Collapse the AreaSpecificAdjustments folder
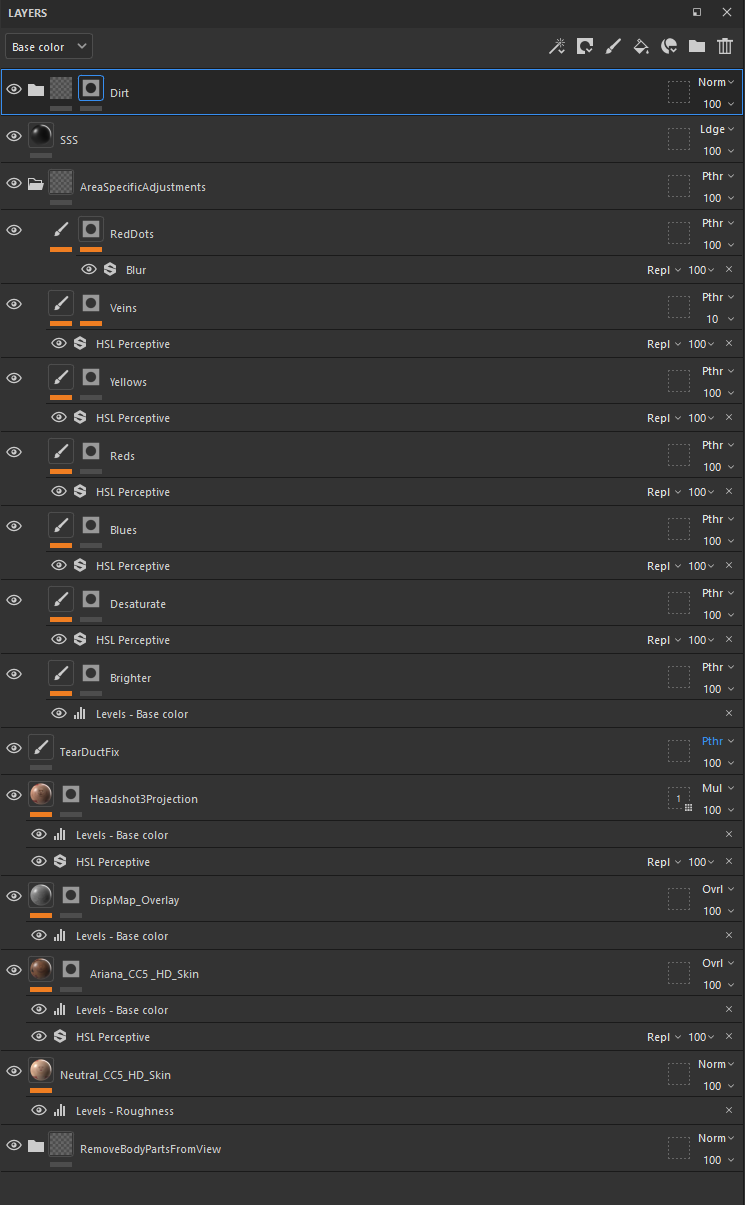745x1205 pixels. tap(36, 184)
